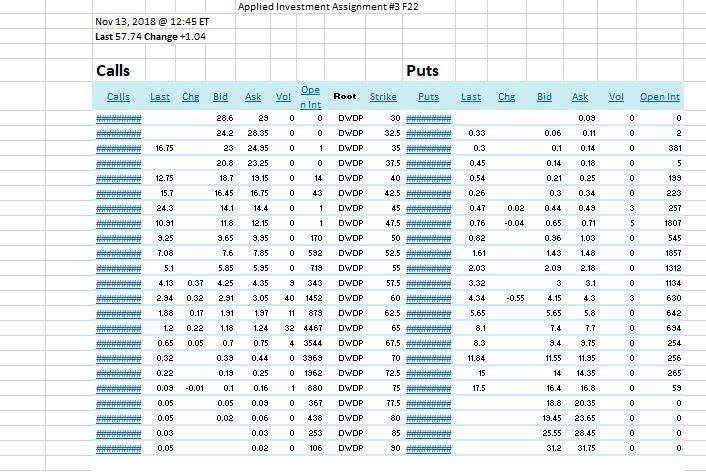Select the calls Bid header link
The image size is (706, 472).
click(x=220, y=97)
